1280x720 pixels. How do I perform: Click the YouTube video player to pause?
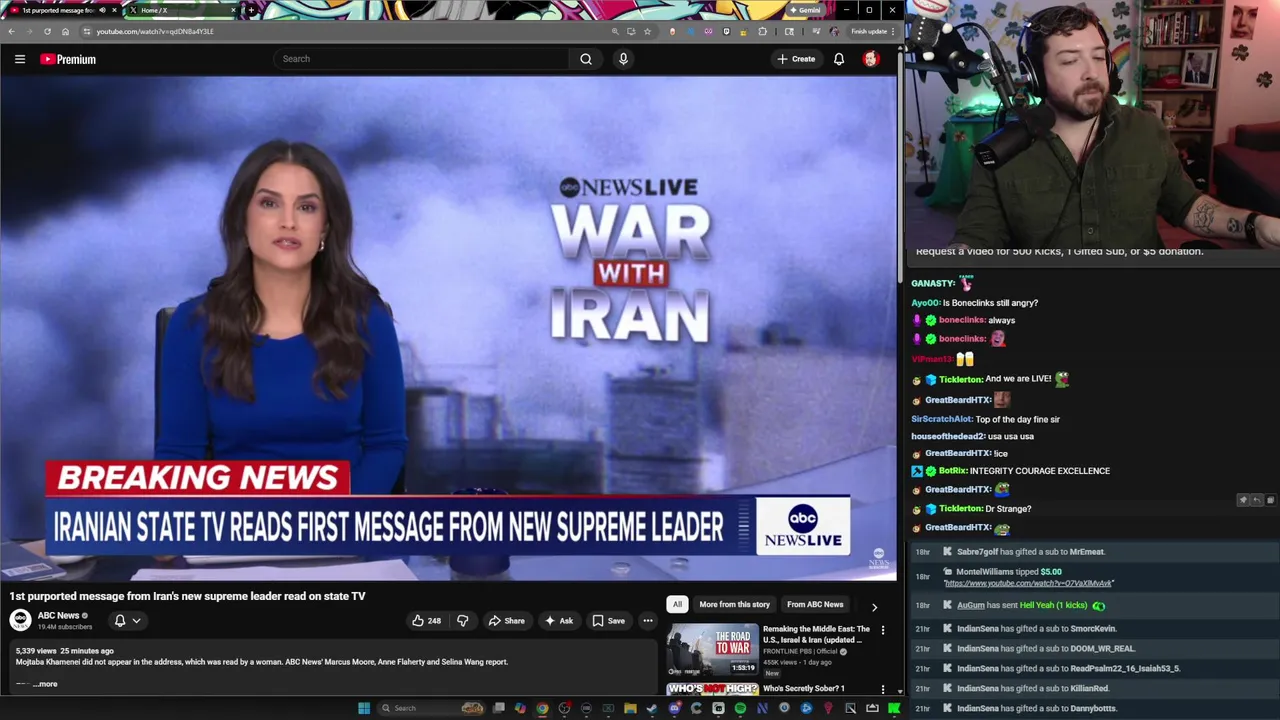(x=448, y=328)
